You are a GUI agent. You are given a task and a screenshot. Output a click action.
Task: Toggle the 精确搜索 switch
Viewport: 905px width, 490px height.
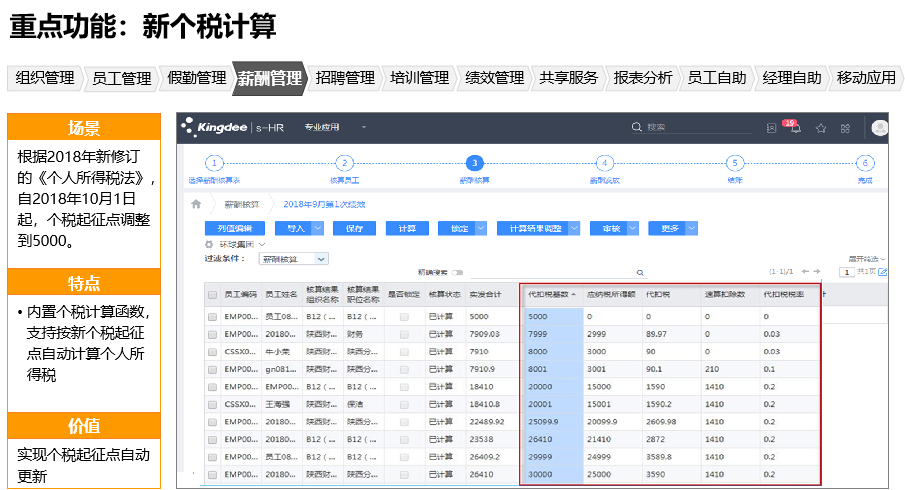click(458, 272)
